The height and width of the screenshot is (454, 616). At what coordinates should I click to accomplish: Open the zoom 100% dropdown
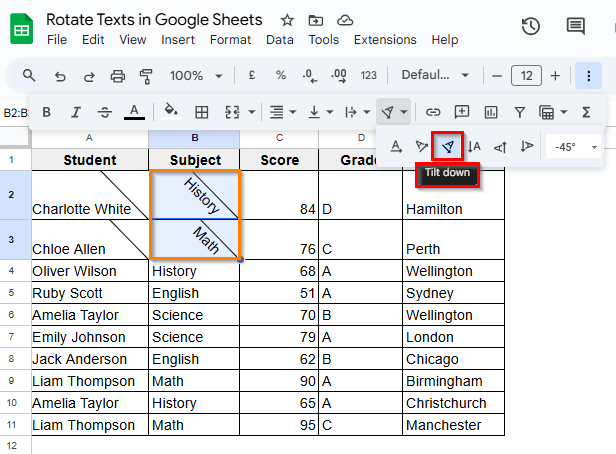[x=193, y=75]
